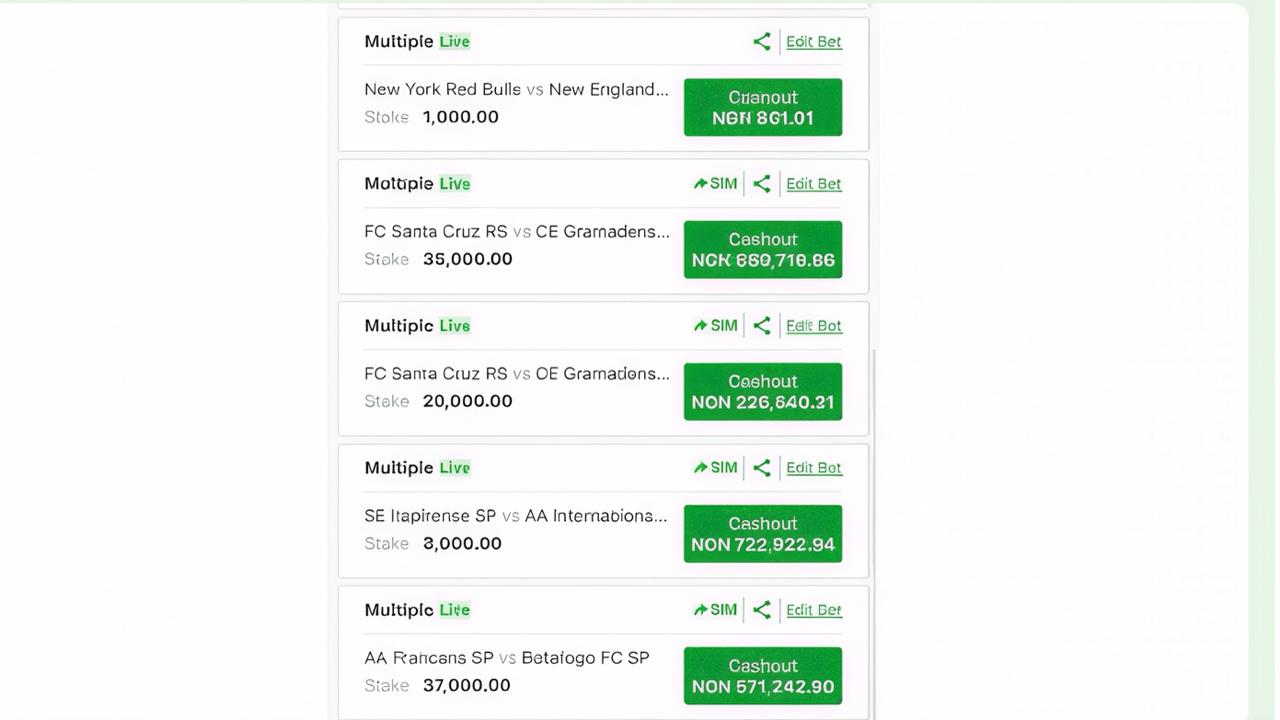The image size is (1280, 720).
Task: Edit Bet for AA Rancans SP match
Action: point(814,609)
